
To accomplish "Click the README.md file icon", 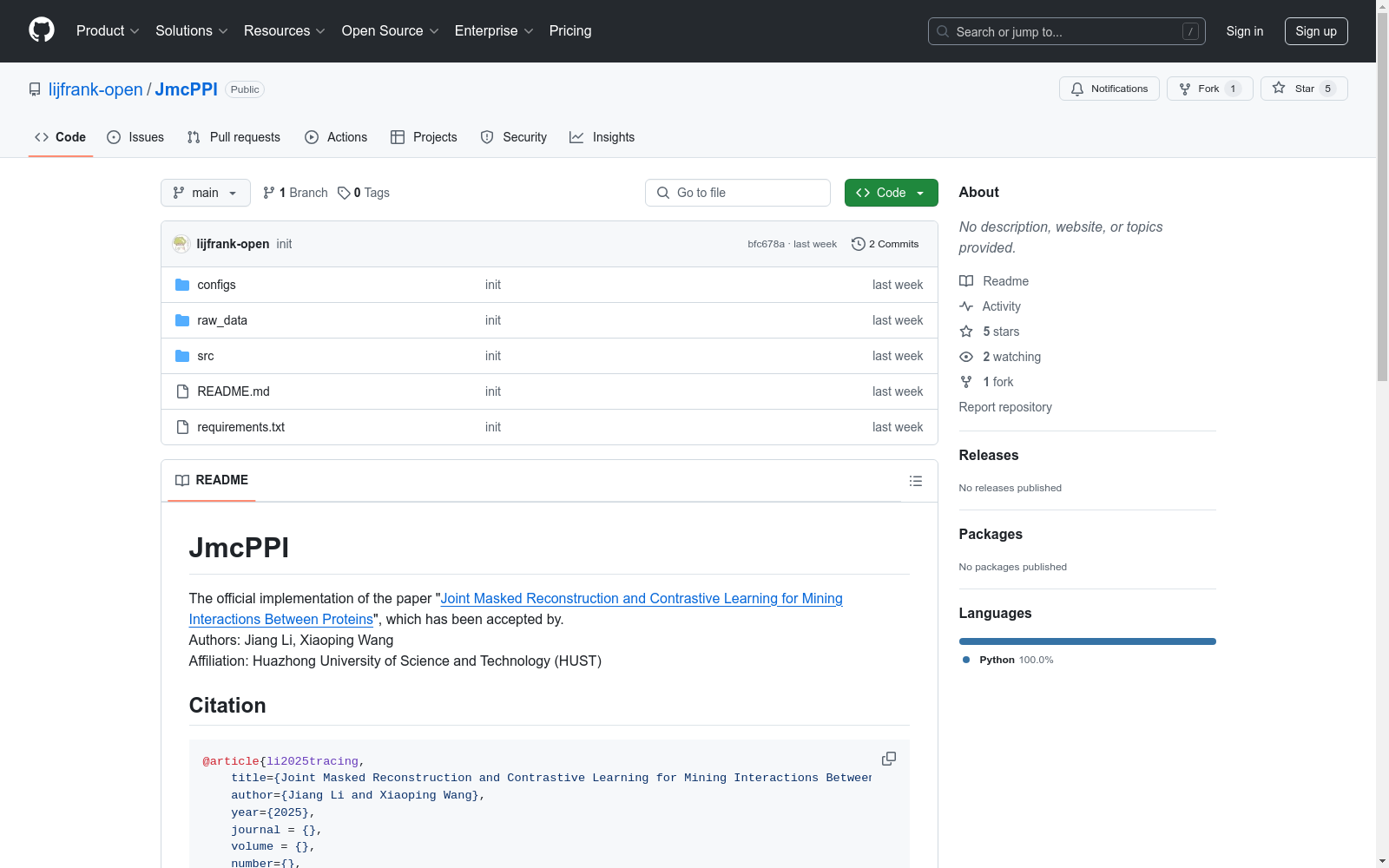I will (x=182, y=391).
